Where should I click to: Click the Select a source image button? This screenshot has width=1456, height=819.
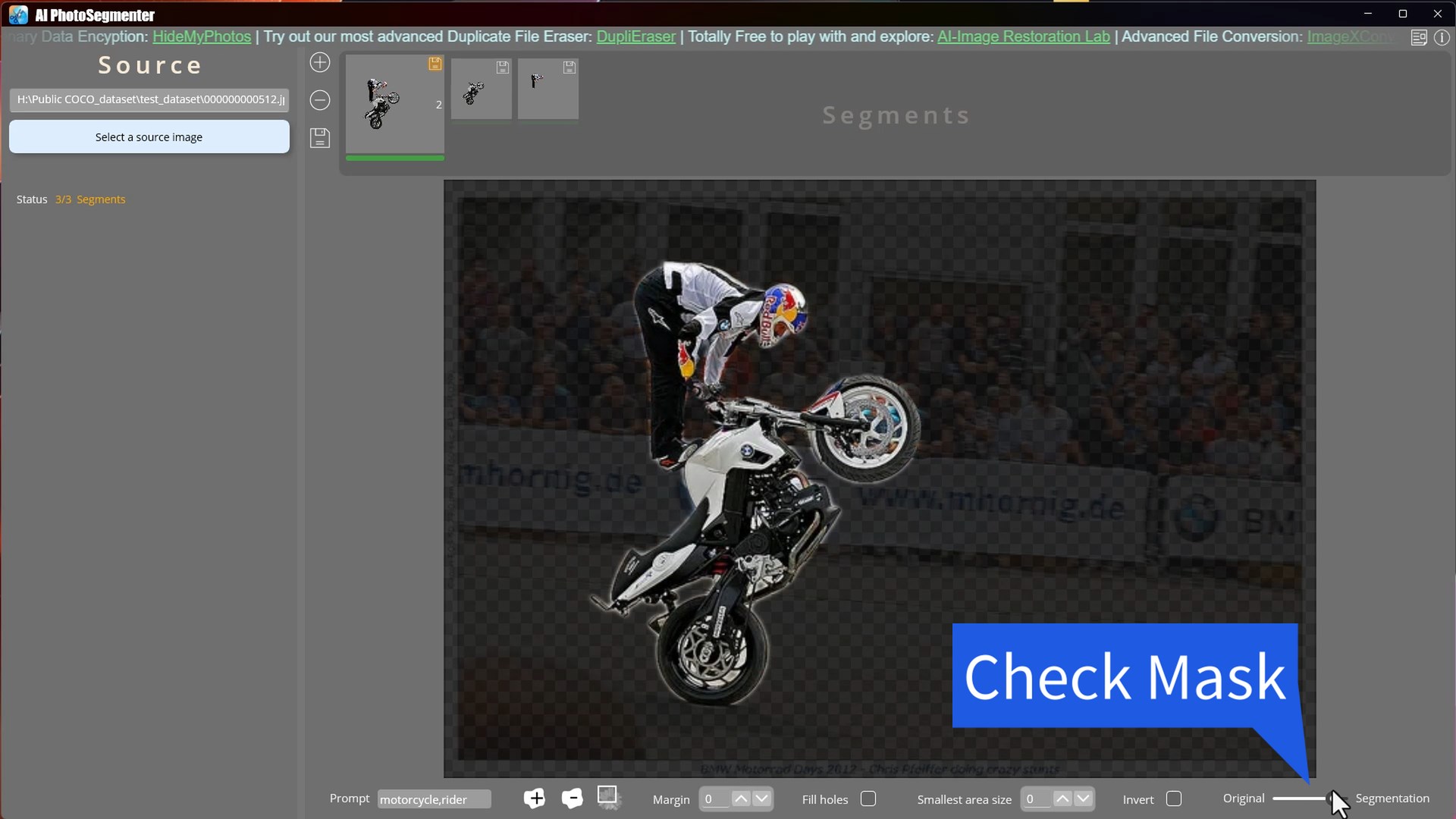[149, 137]
